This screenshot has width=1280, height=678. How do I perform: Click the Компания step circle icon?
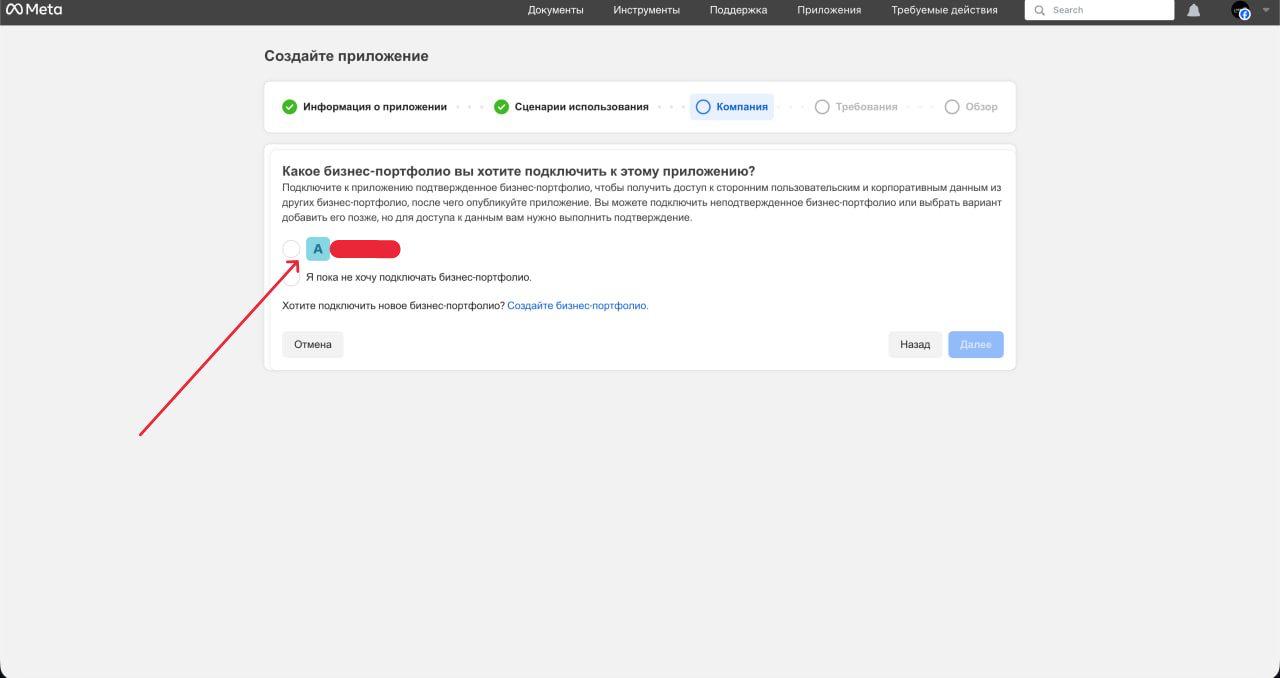[703, 107]
